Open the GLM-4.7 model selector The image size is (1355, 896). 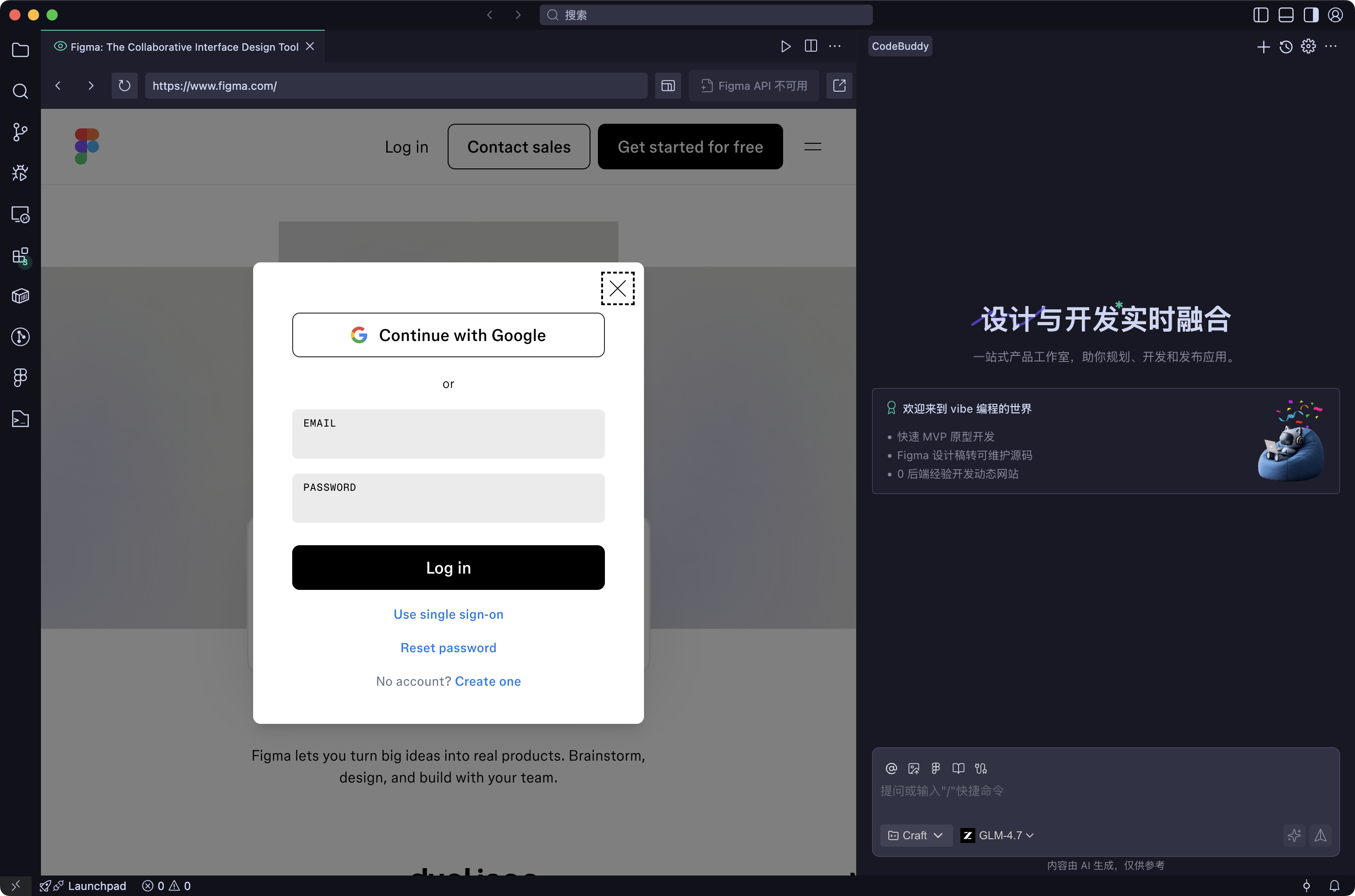(x=997, y=835)
